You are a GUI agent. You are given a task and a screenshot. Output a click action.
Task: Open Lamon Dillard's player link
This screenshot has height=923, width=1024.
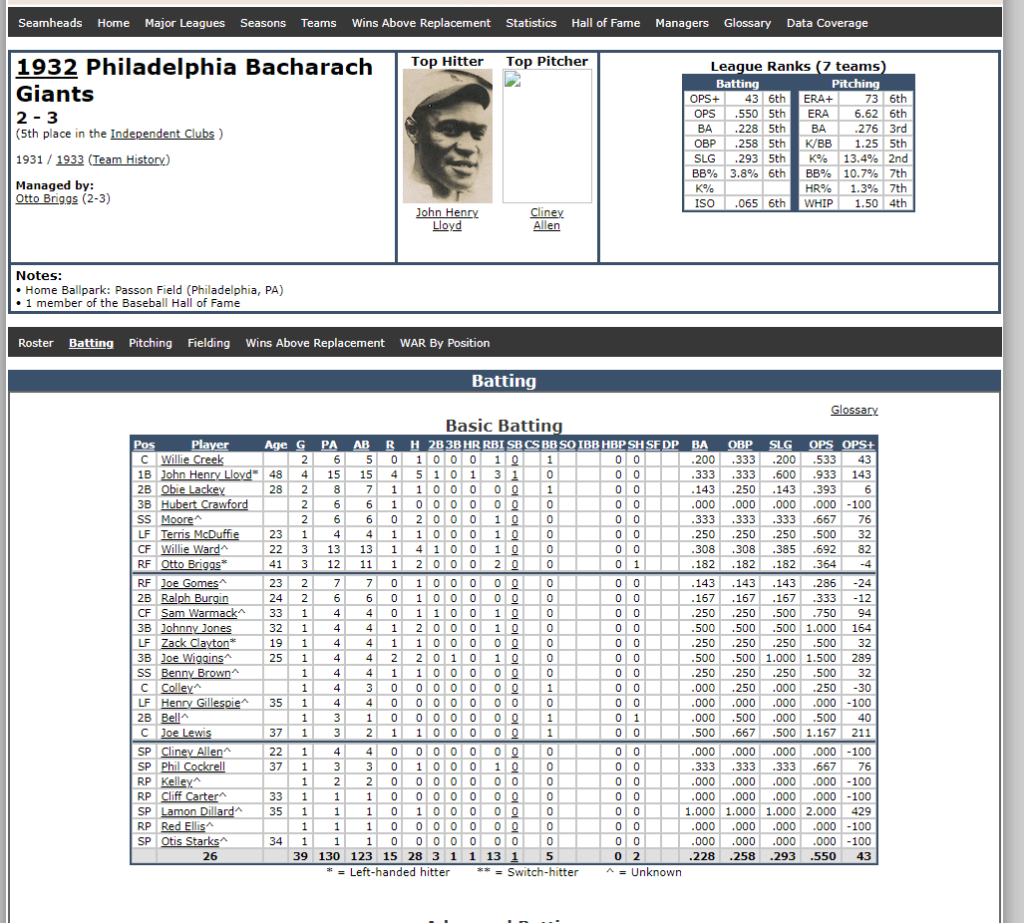pos(196,811)
